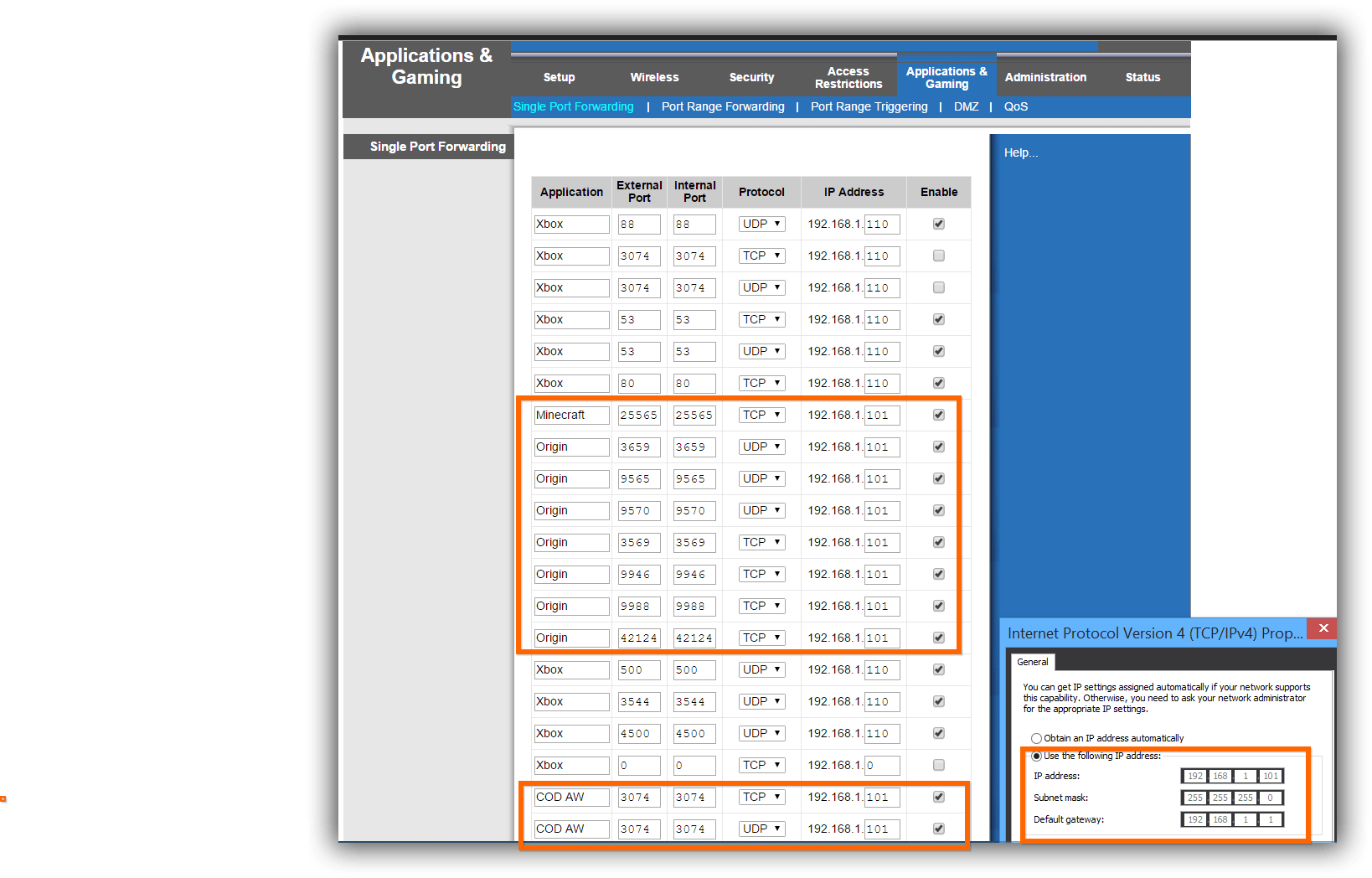Open the Security tab

751,77
